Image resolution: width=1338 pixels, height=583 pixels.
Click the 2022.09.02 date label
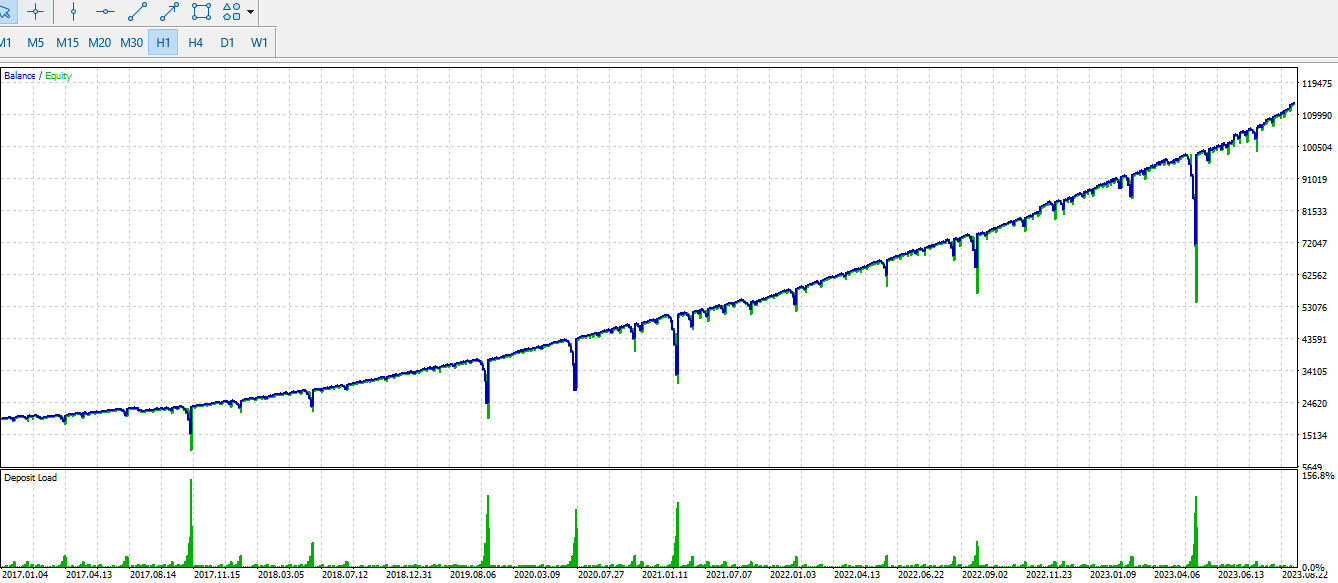[x=985, y=575]
